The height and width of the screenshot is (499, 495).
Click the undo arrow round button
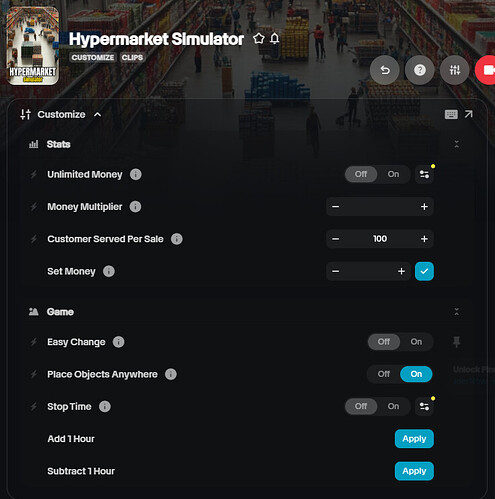tap(385, 70)
